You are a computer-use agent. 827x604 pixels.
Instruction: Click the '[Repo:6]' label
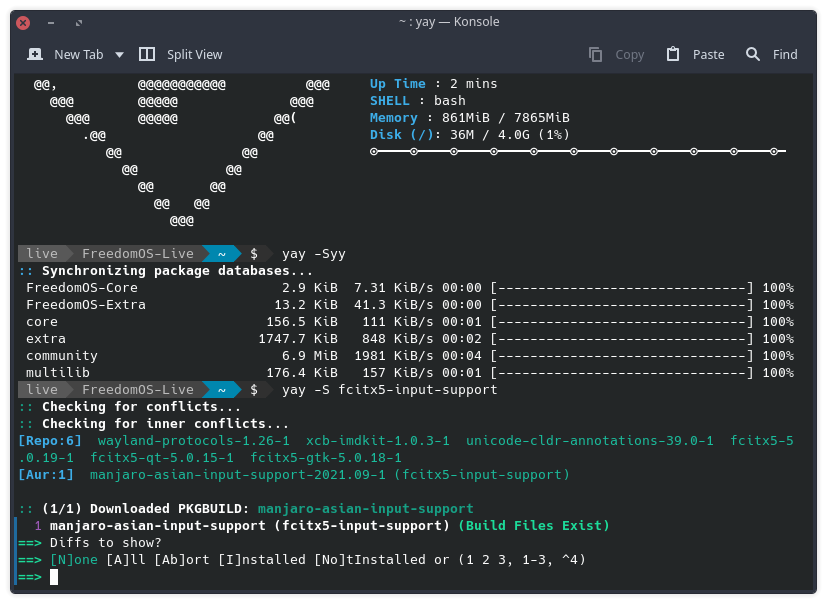(x=50, y=441)
